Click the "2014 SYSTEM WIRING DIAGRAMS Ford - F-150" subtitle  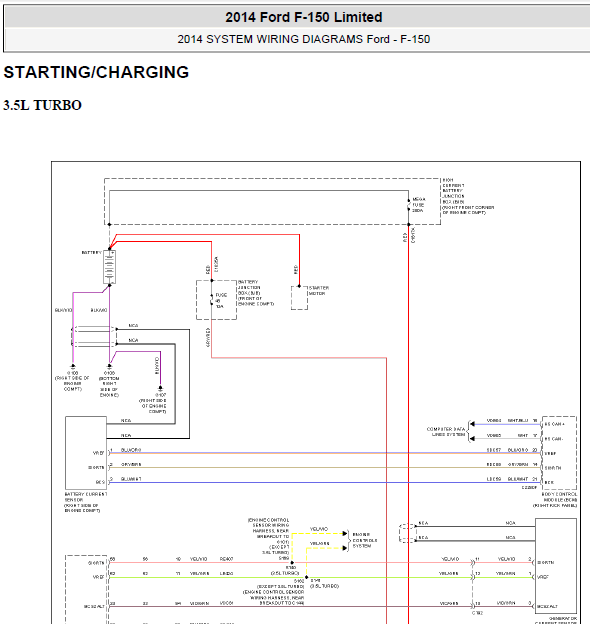click(x=304, y=39)
